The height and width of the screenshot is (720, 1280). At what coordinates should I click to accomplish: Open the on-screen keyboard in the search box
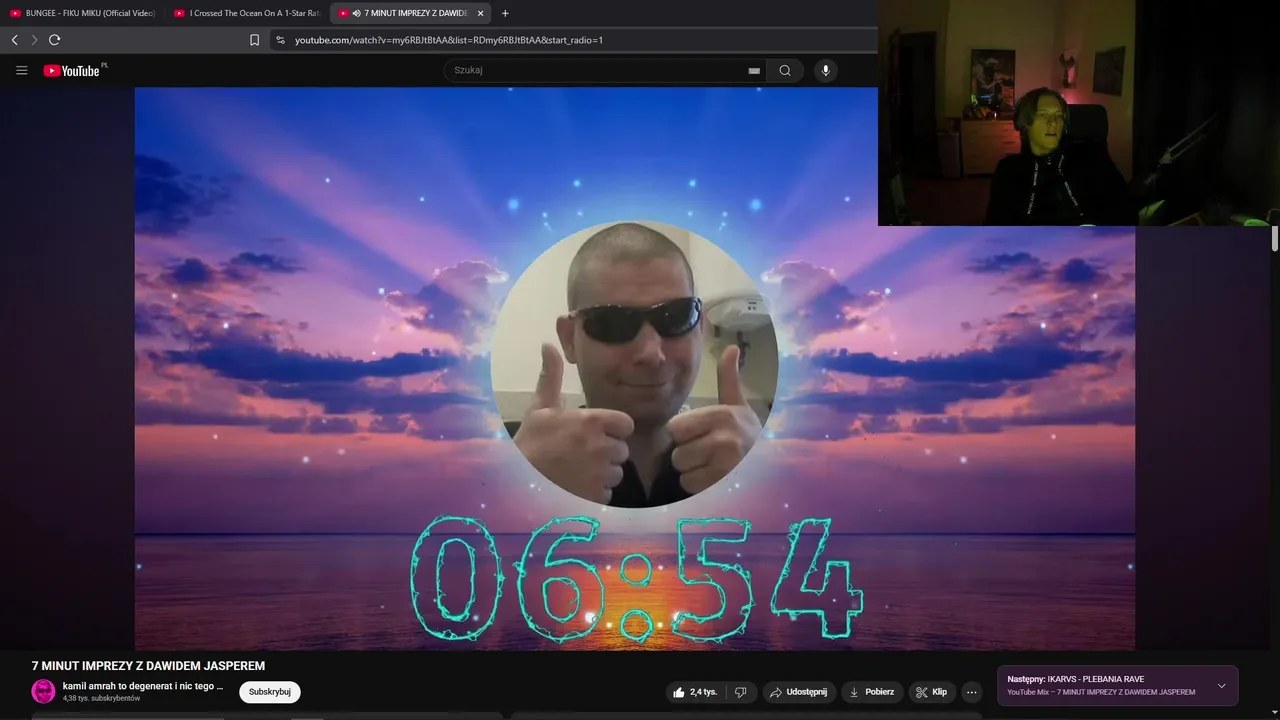click(754, 71)
